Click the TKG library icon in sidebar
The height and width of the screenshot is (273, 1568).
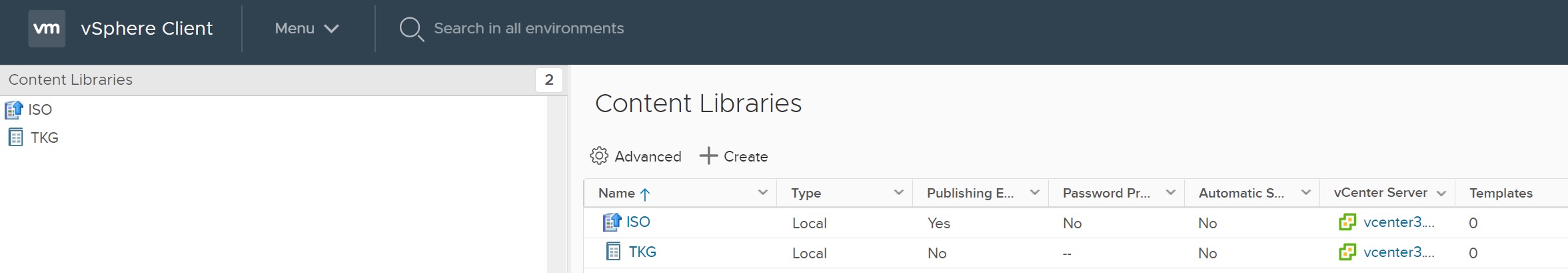tap(15, 138)
